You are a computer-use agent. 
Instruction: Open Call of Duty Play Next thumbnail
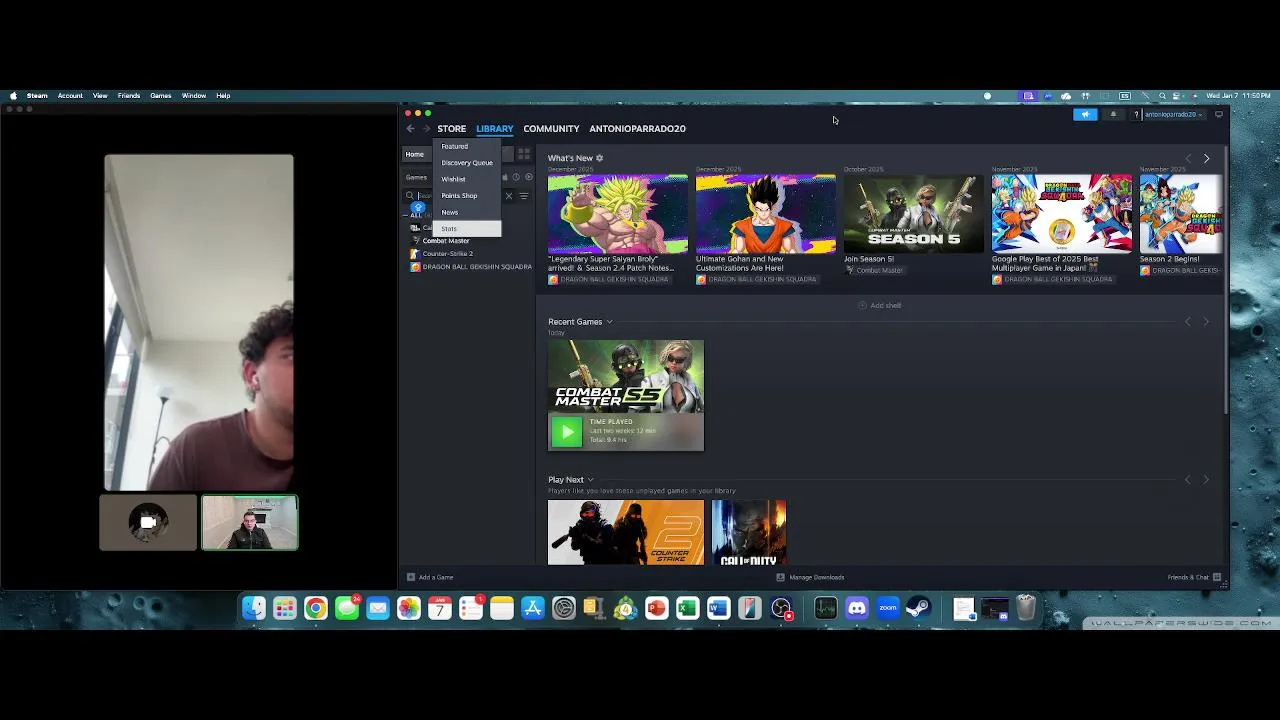749,532
